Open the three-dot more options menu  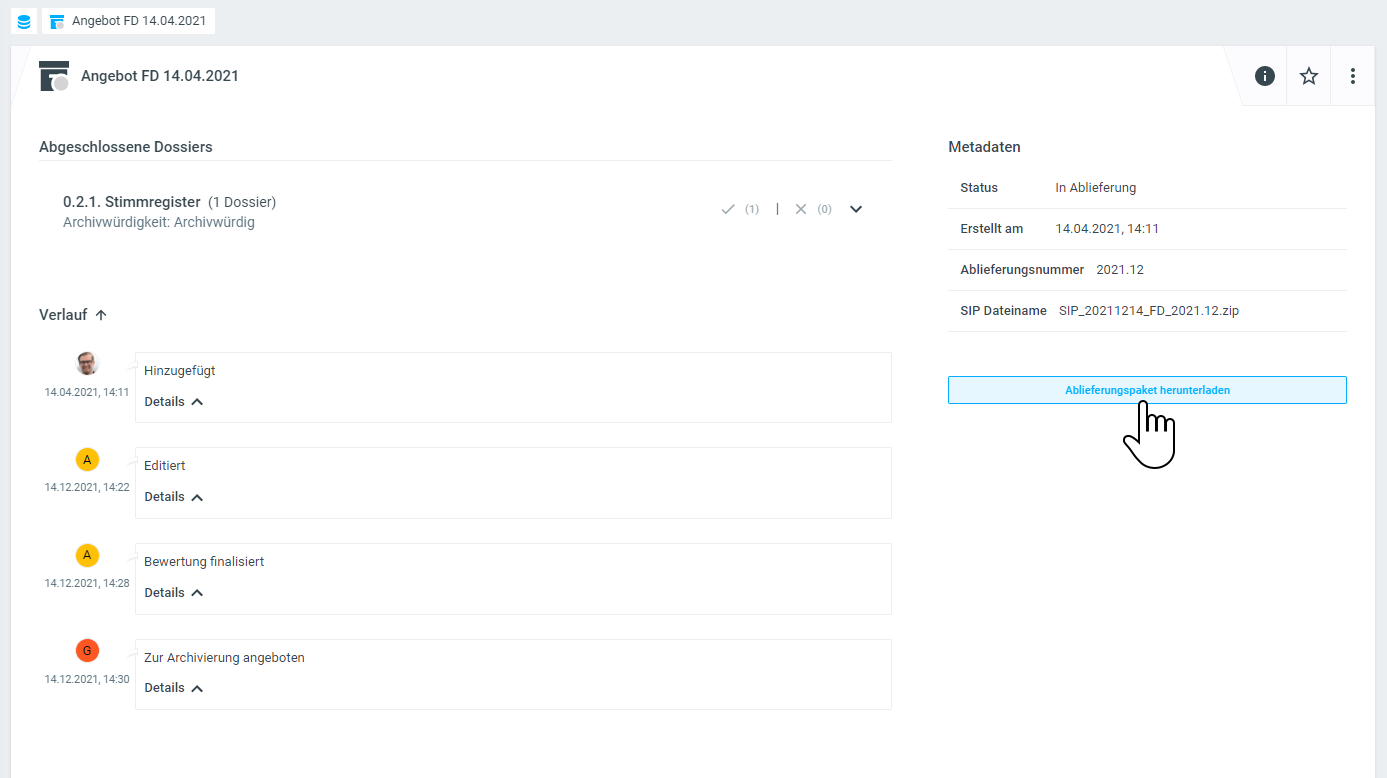1353,76
